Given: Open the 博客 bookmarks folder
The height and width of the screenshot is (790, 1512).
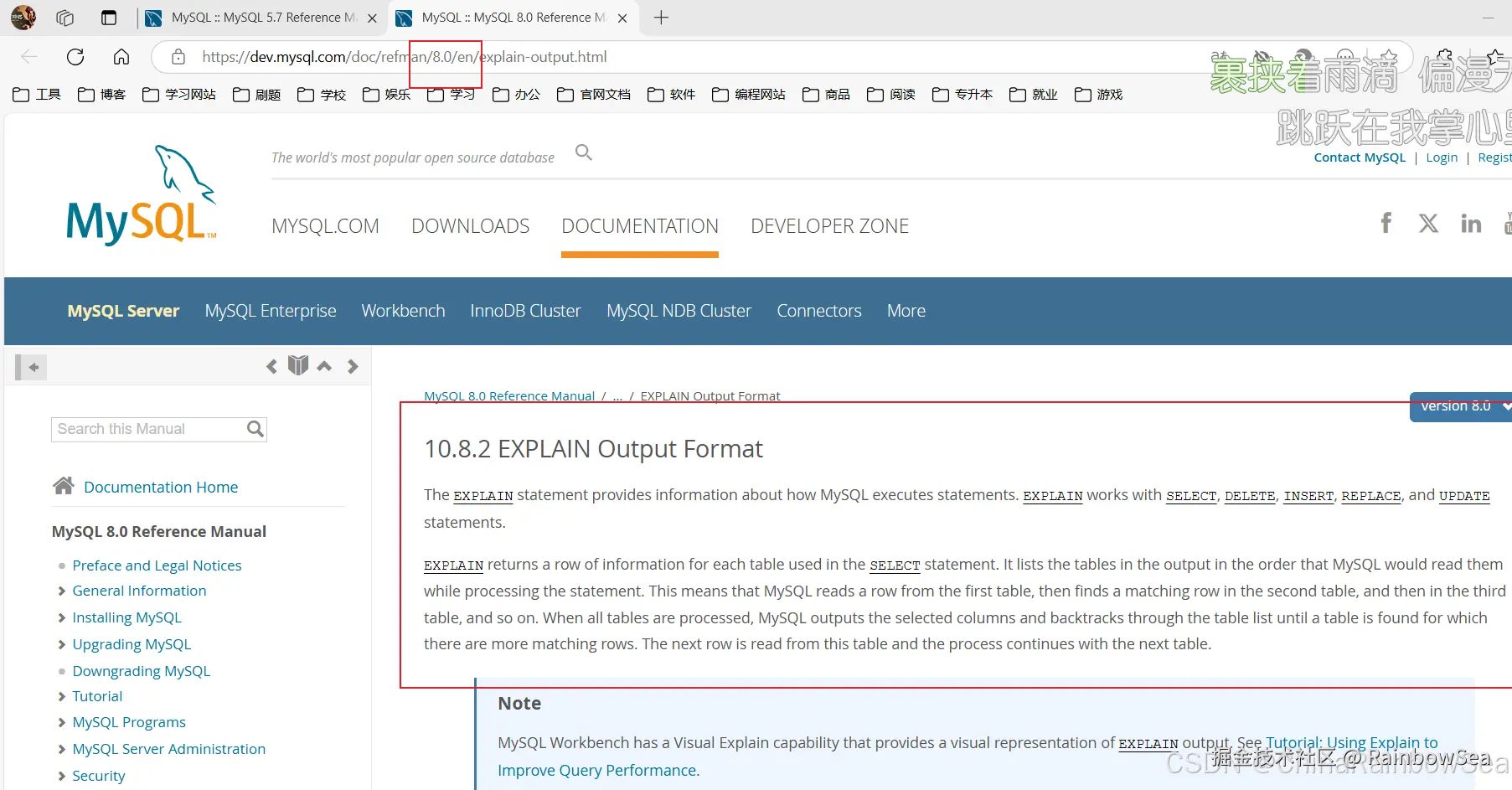Looking at the screenshot, I should click(x=101, y=95).
